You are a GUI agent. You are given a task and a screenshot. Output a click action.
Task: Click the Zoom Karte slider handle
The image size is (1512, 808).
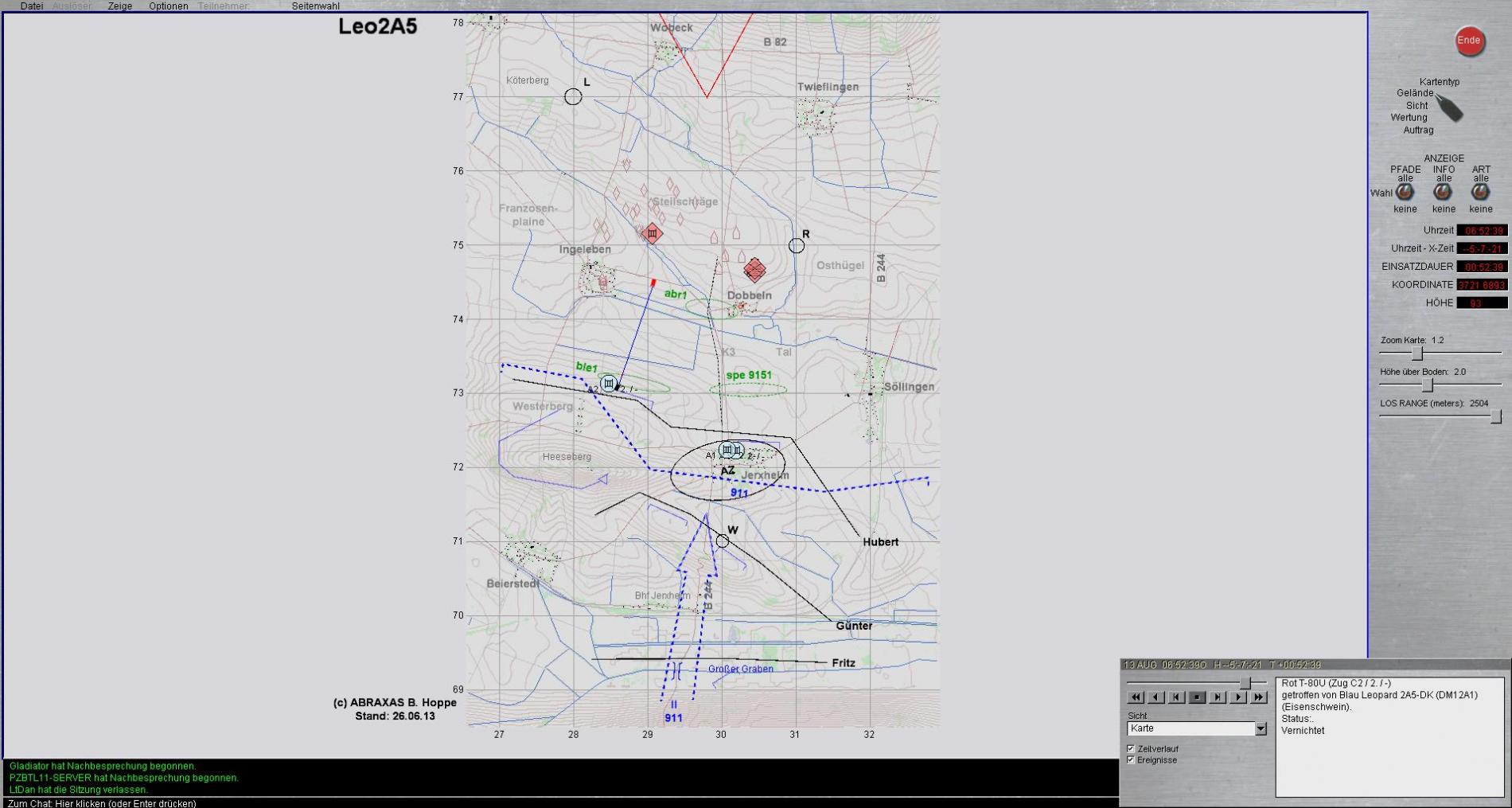[x=1417, y=353]
